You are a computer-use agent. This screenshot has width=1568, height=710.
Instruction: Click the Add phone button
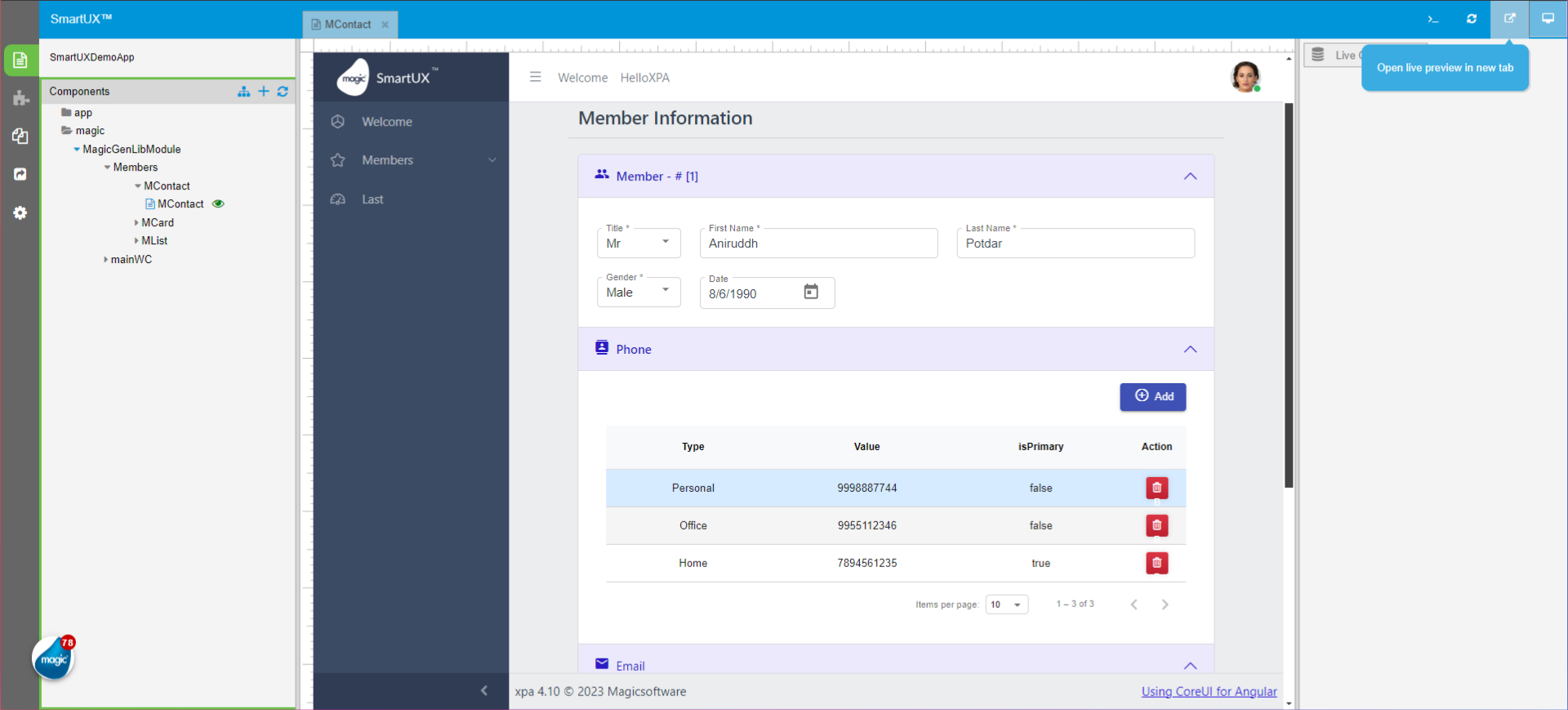1152,397
